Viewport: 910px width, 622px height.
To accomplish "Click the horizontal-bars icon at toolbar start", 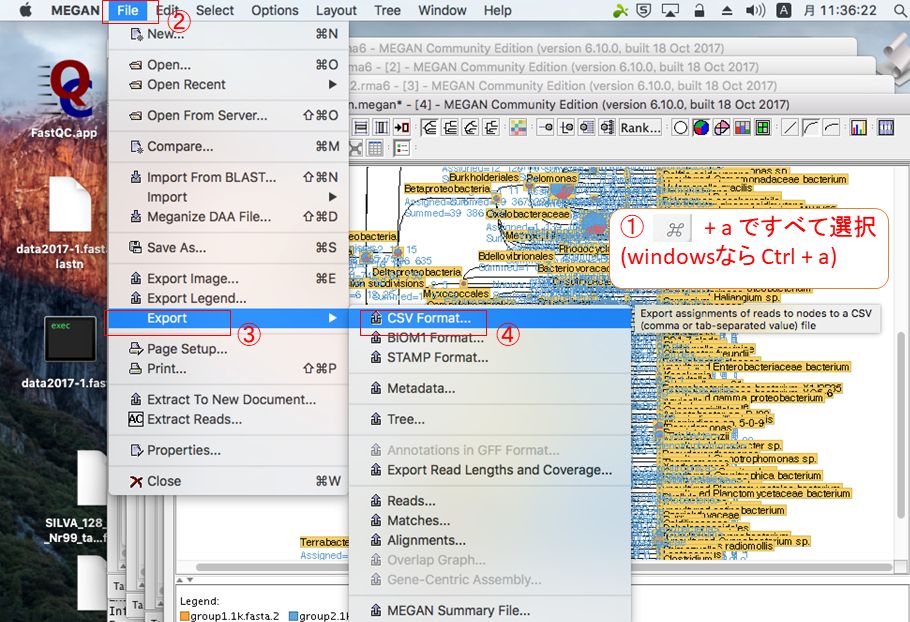I will coord(360,127).
